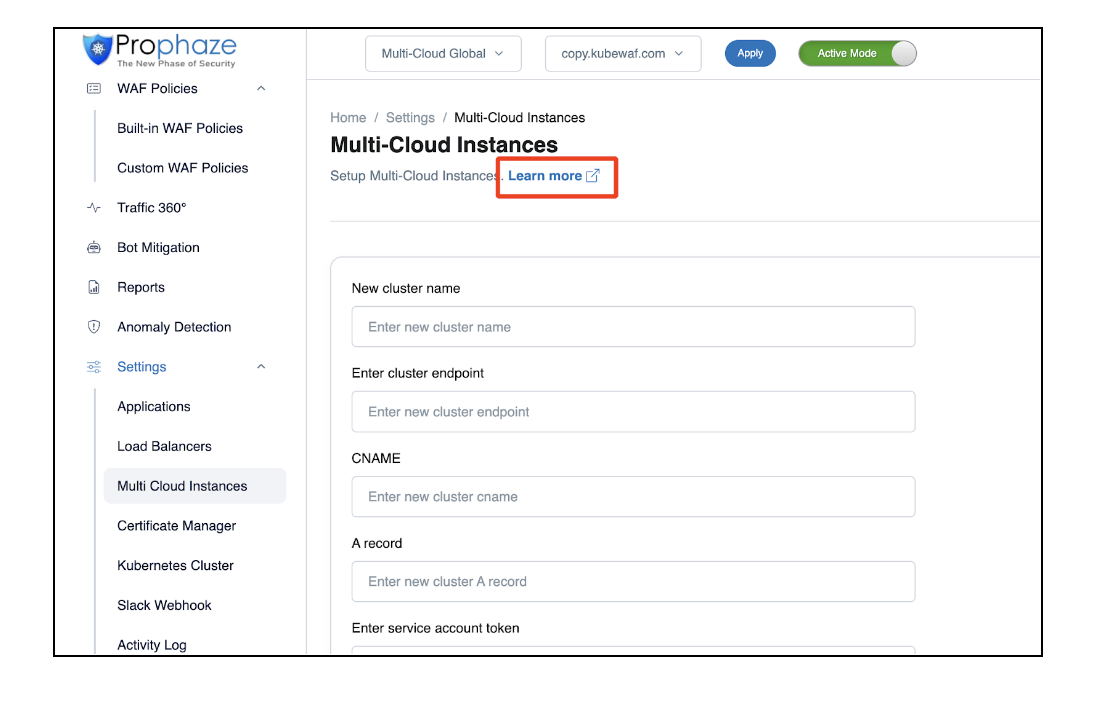
Task: Select Certificate Manager in sidebar
Action: click(x=177, y=526)
